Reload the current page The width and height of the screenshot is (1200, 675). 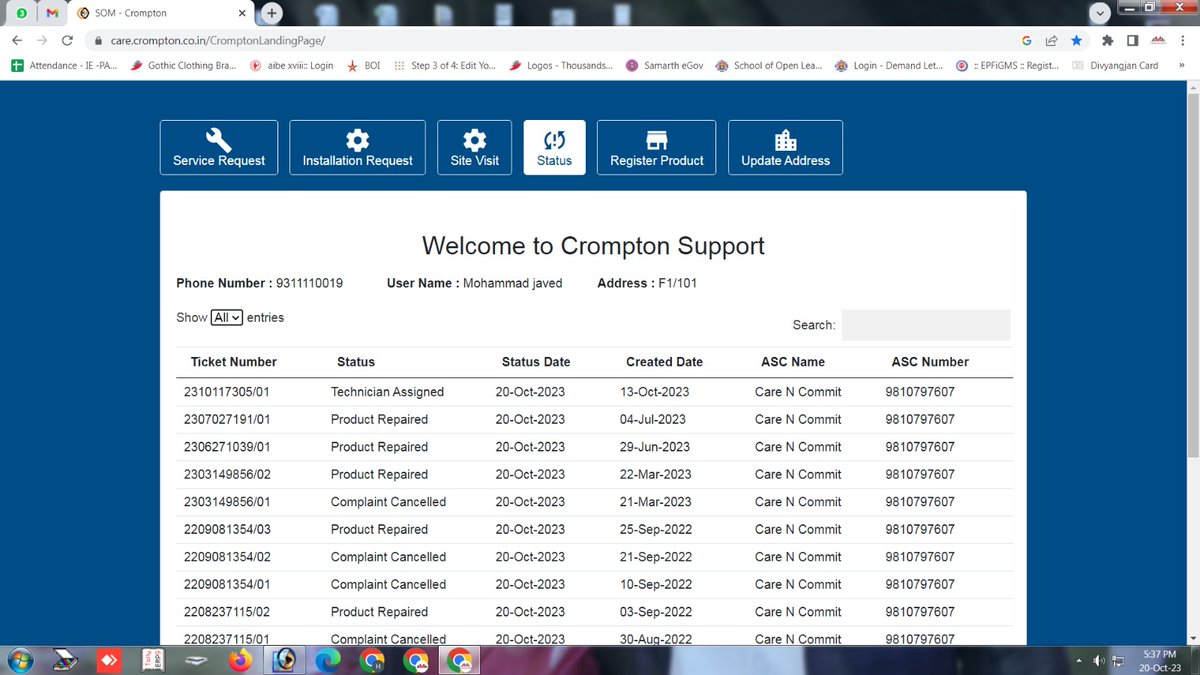[x=67, y=41]
